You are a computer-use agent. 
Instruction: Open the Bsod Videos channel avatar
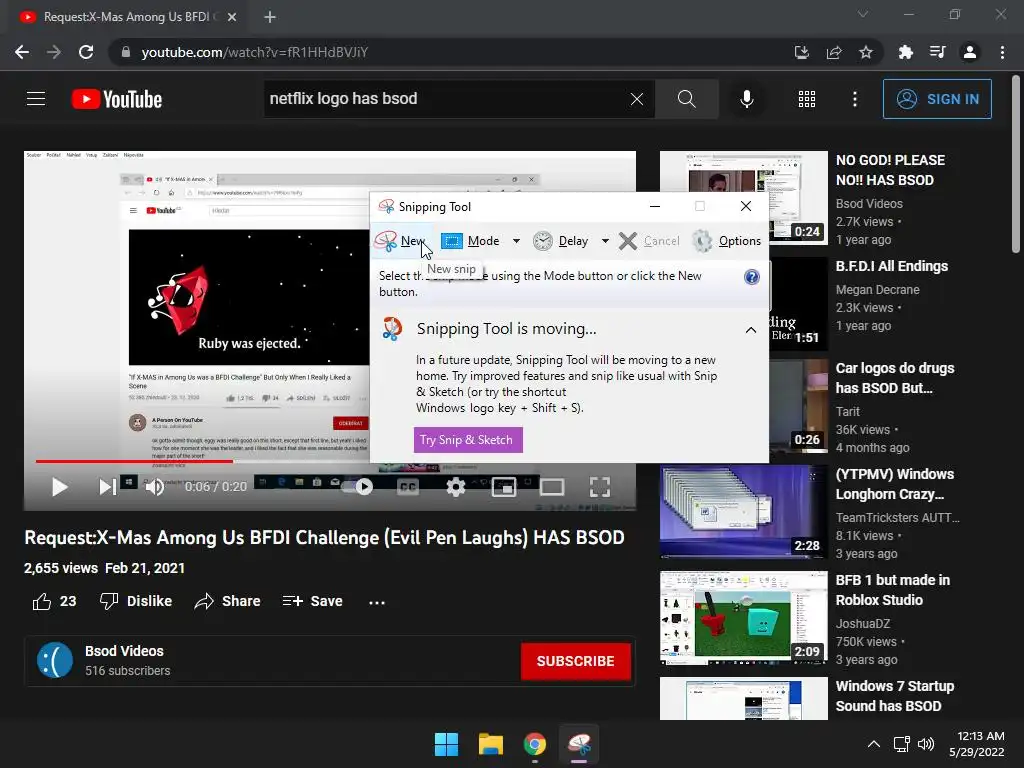click(x=55, y=660)
